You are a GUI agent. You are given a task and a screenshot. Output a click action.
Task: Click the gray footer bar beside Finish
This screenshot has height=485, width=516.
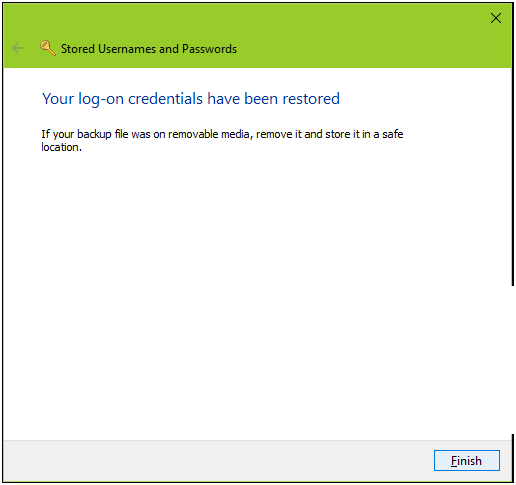tap(217, 461)
